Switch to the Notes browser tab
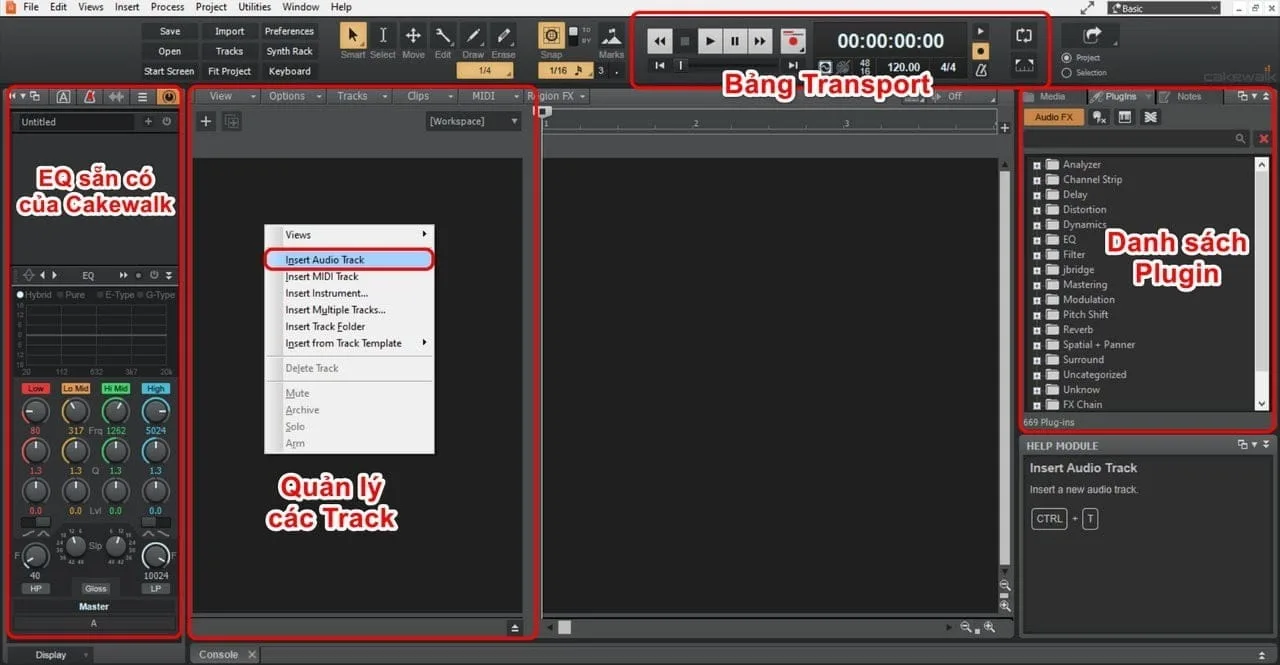Screen dimensions: 1280x665 1189,96
